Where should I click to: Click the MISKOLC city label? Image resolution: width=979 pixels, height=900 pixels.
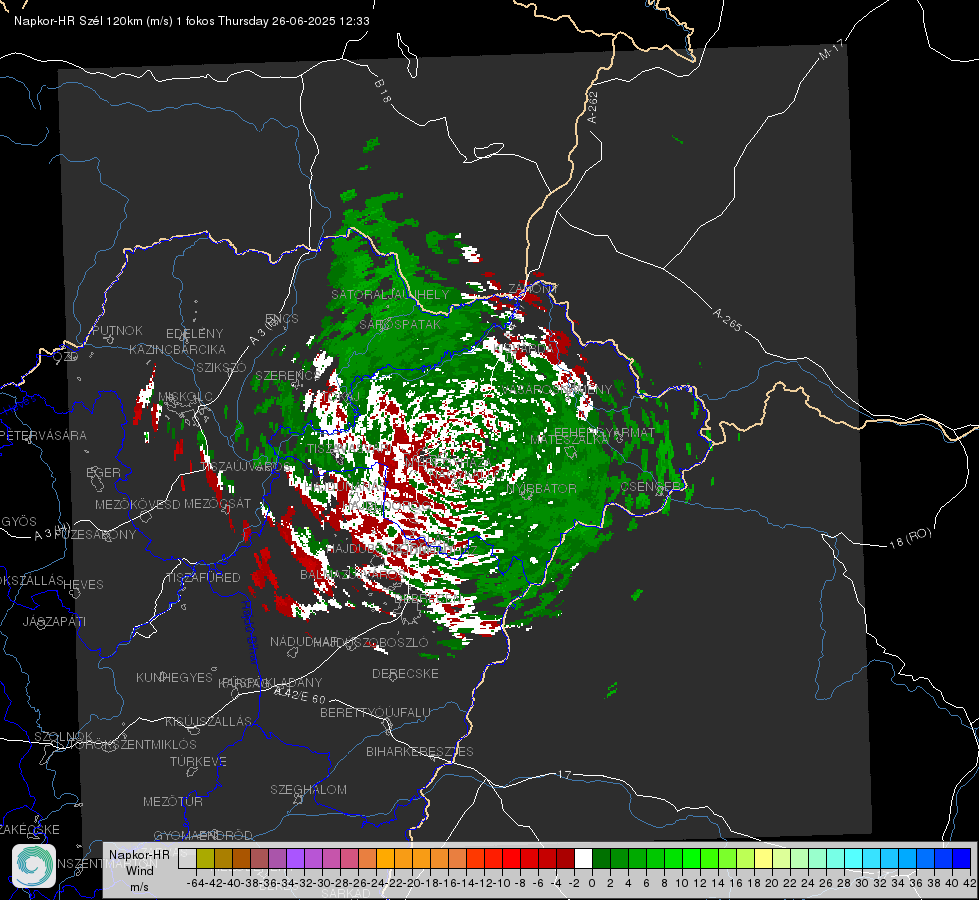(185, 397)
